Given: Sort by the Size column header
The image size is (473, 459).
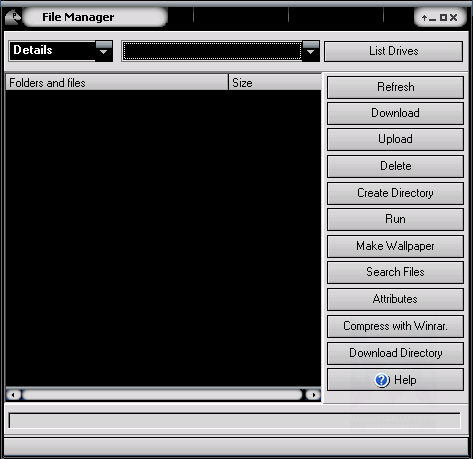Looking at the screenshot, I should click(275, 83).
